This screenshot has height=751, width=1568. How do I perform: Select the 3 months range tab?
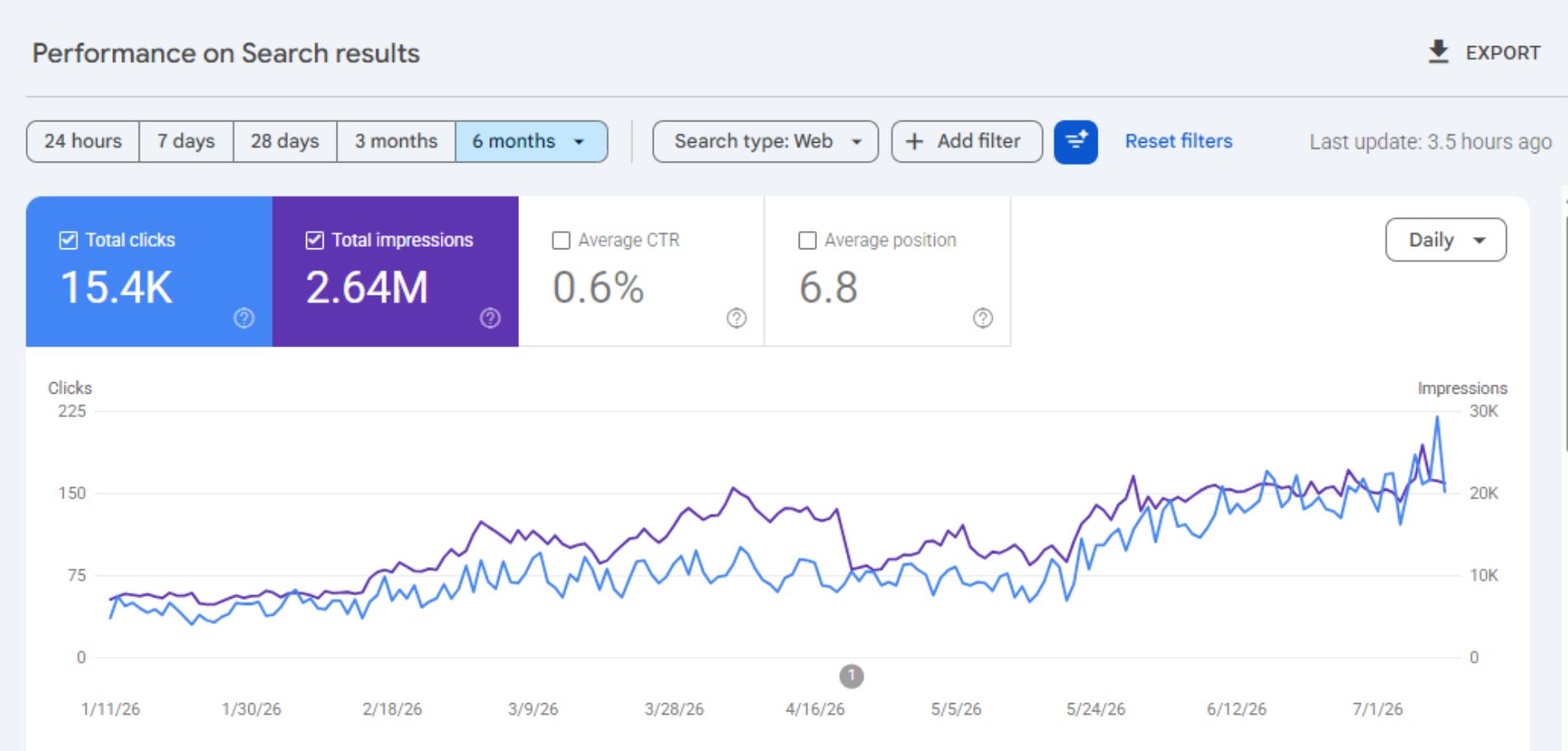pyautogui.click(x=396, y=142)
